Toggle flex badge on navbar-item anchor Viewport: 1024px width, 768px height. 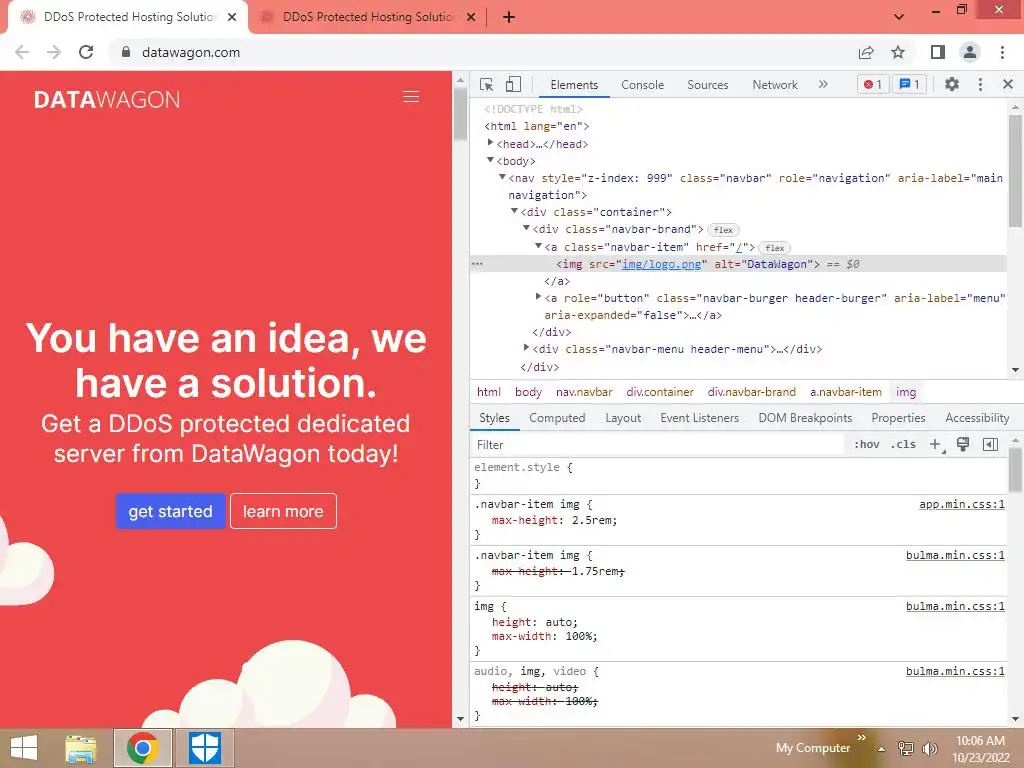[x=775, y=248]
